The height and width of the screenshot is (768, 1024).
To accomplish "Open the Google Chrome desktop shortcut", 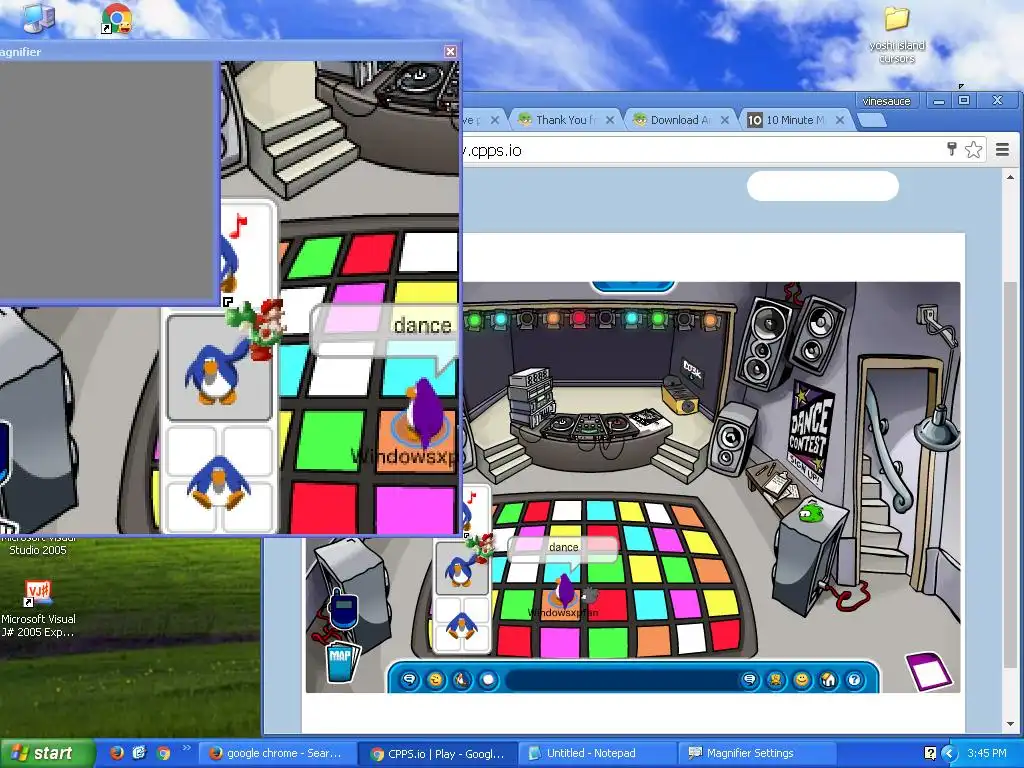I will click(116, 18).
